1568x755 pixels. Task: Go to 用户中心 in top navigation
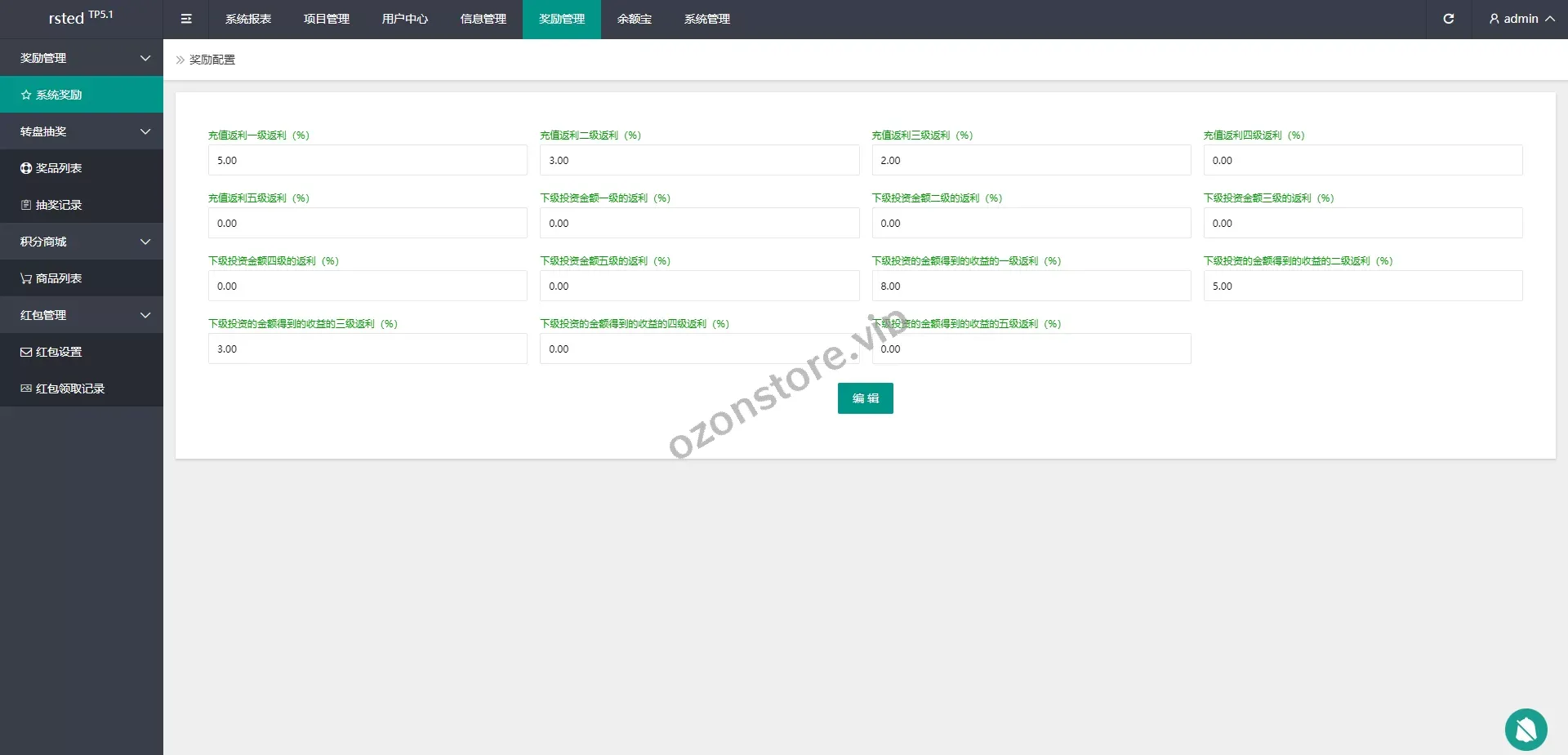tap(405, 19)
